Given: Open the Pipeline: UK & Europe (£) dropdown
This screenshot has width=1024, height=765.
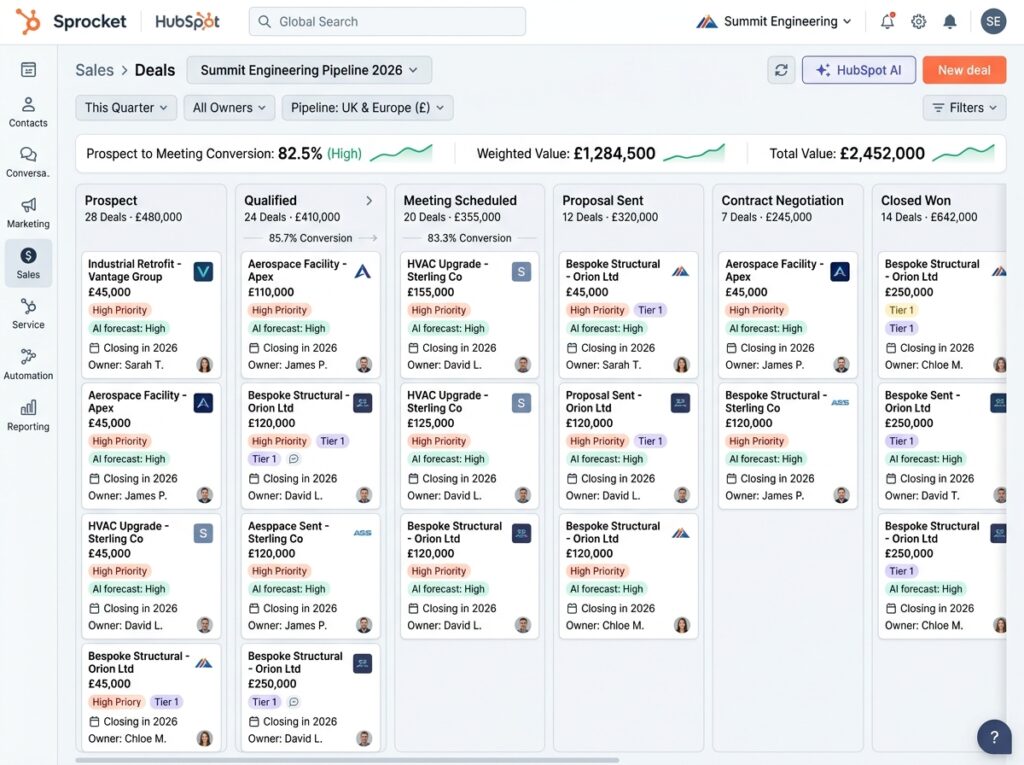Looking at the screenshot, I should 368,108.
